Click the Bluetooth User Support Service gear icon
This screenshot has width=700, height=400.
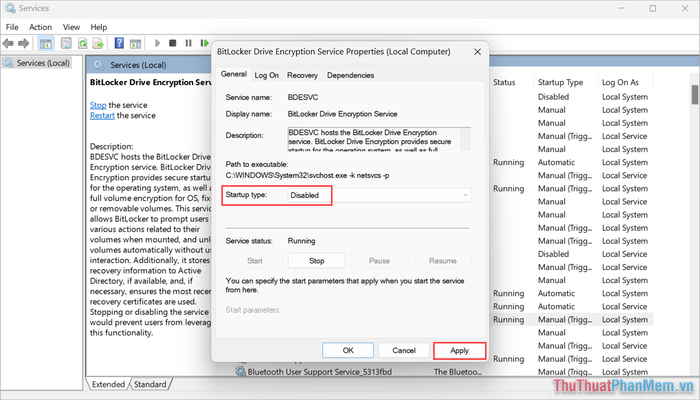241,371
